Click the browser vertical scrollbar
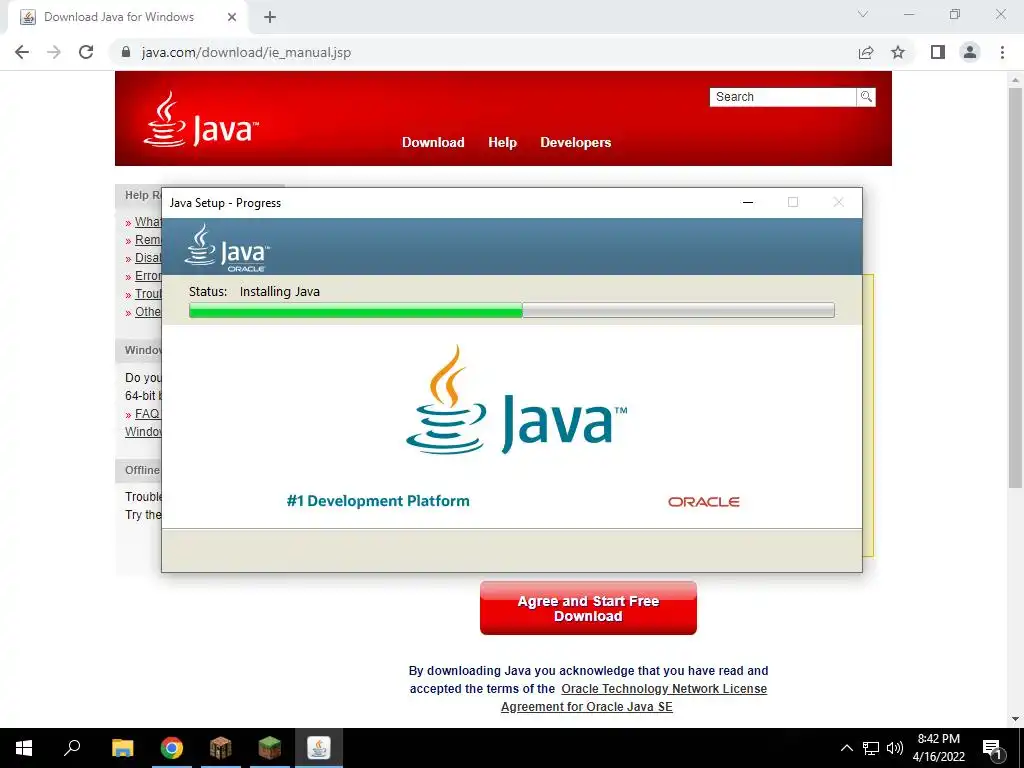 1015,287
